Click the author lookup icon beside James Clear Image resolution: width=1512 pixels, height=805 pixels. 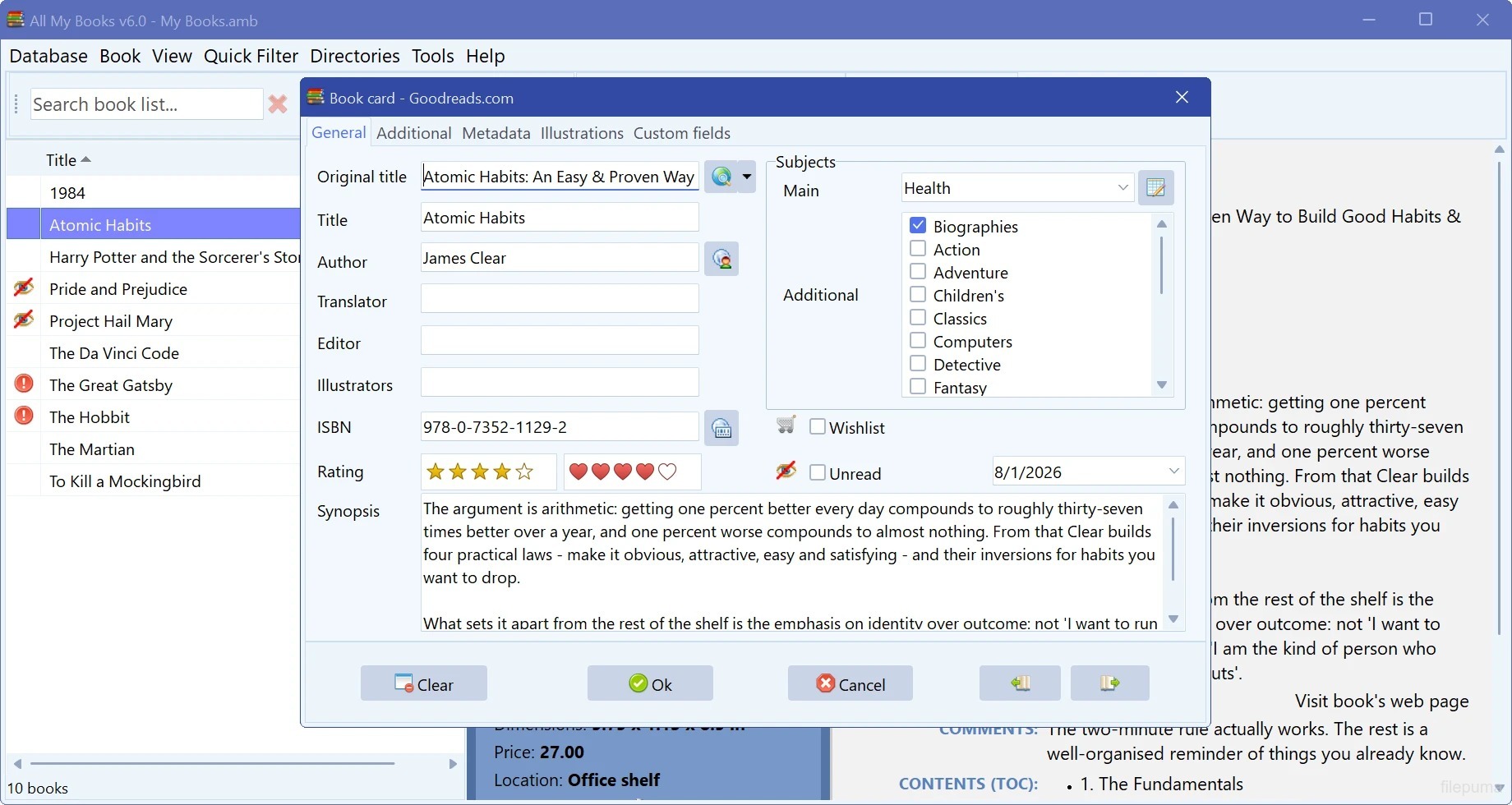721,259
